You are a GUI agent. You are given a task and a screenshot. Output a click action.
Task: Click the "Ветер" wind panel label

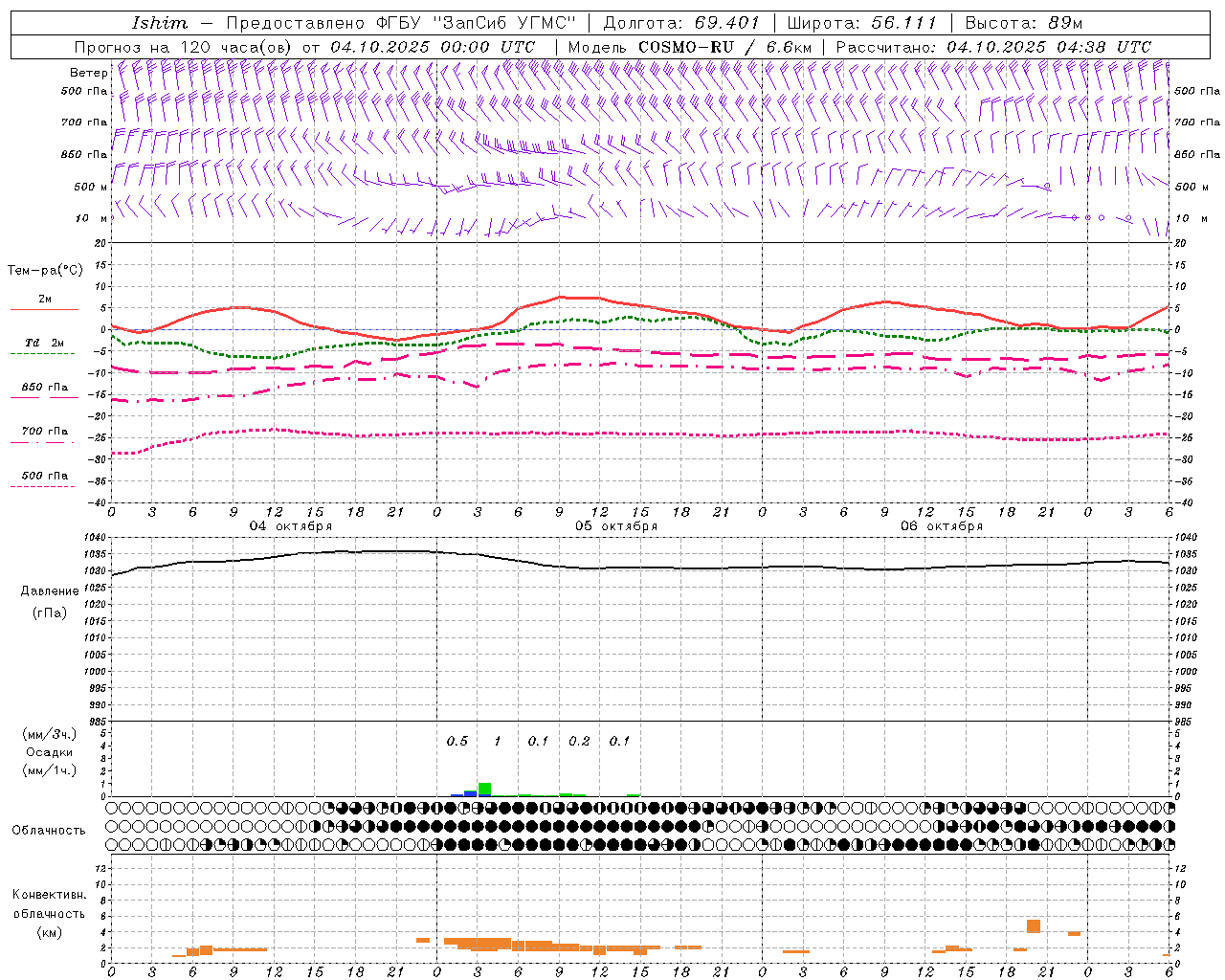(89, 73)
